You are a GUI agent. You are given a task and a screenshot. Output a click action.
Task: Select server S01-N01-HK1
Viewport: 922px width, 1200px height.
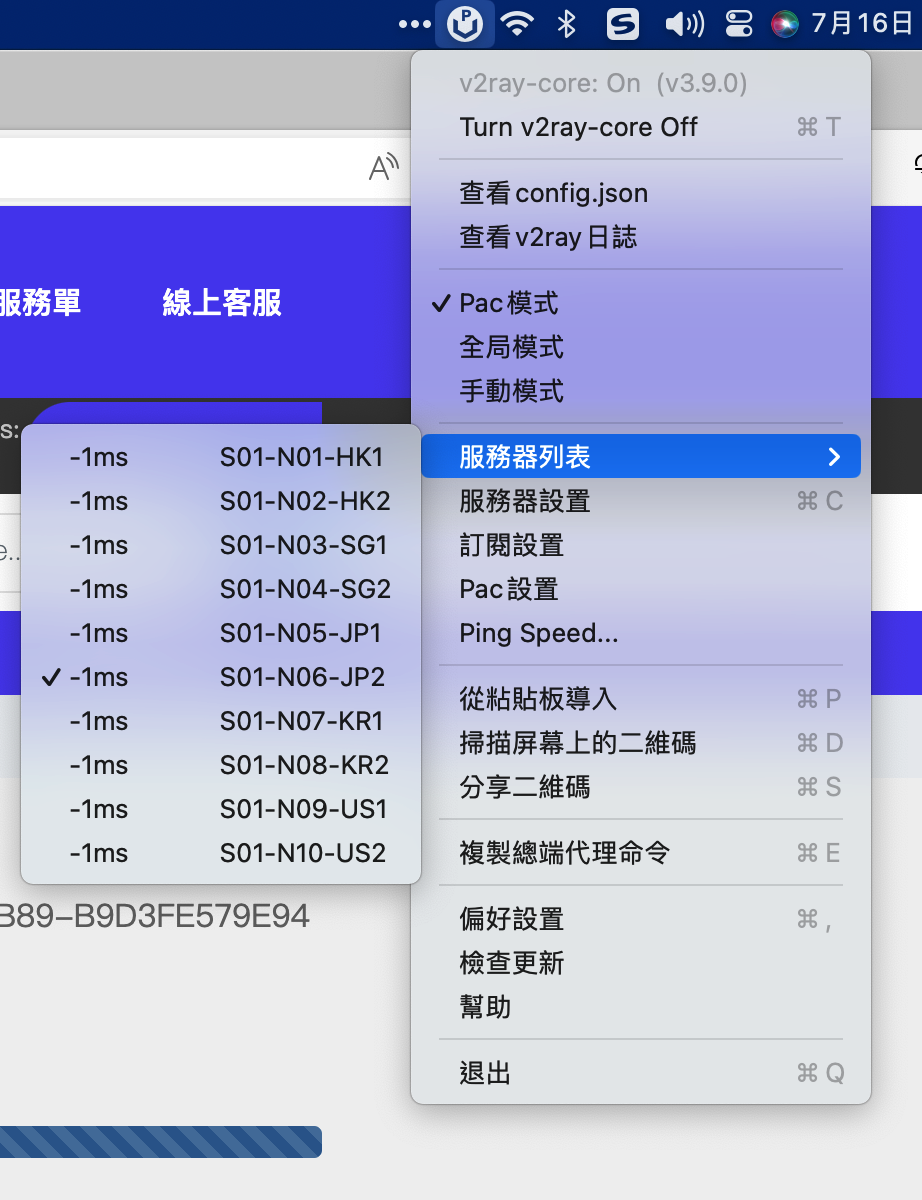[x=301, y=457]
